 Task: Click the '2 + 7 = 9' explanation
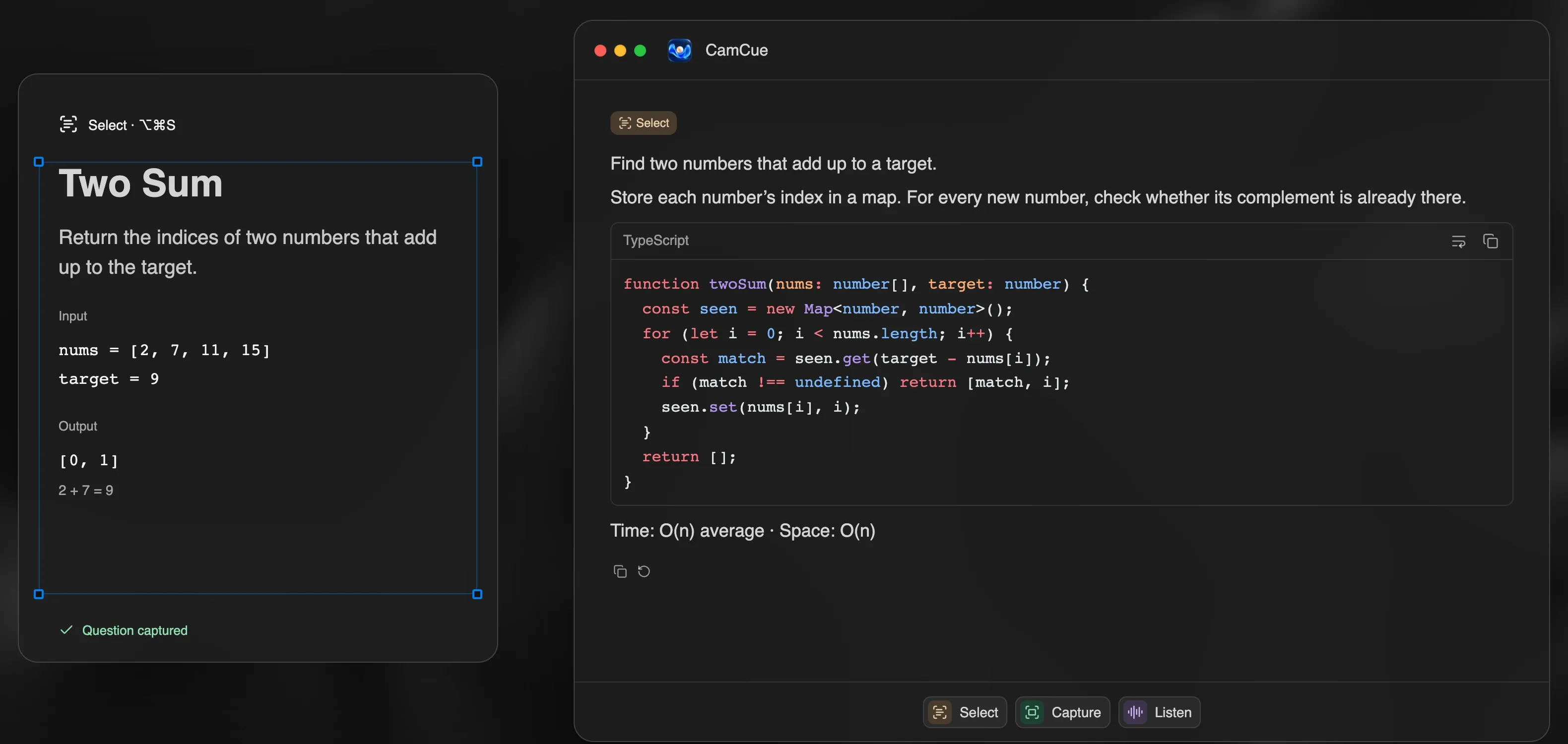[86, 491]
